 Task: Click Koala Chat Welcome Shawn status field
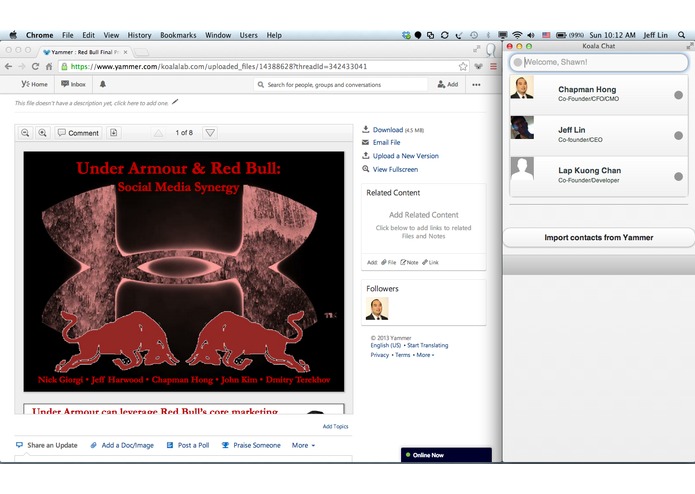click(599, 62)
